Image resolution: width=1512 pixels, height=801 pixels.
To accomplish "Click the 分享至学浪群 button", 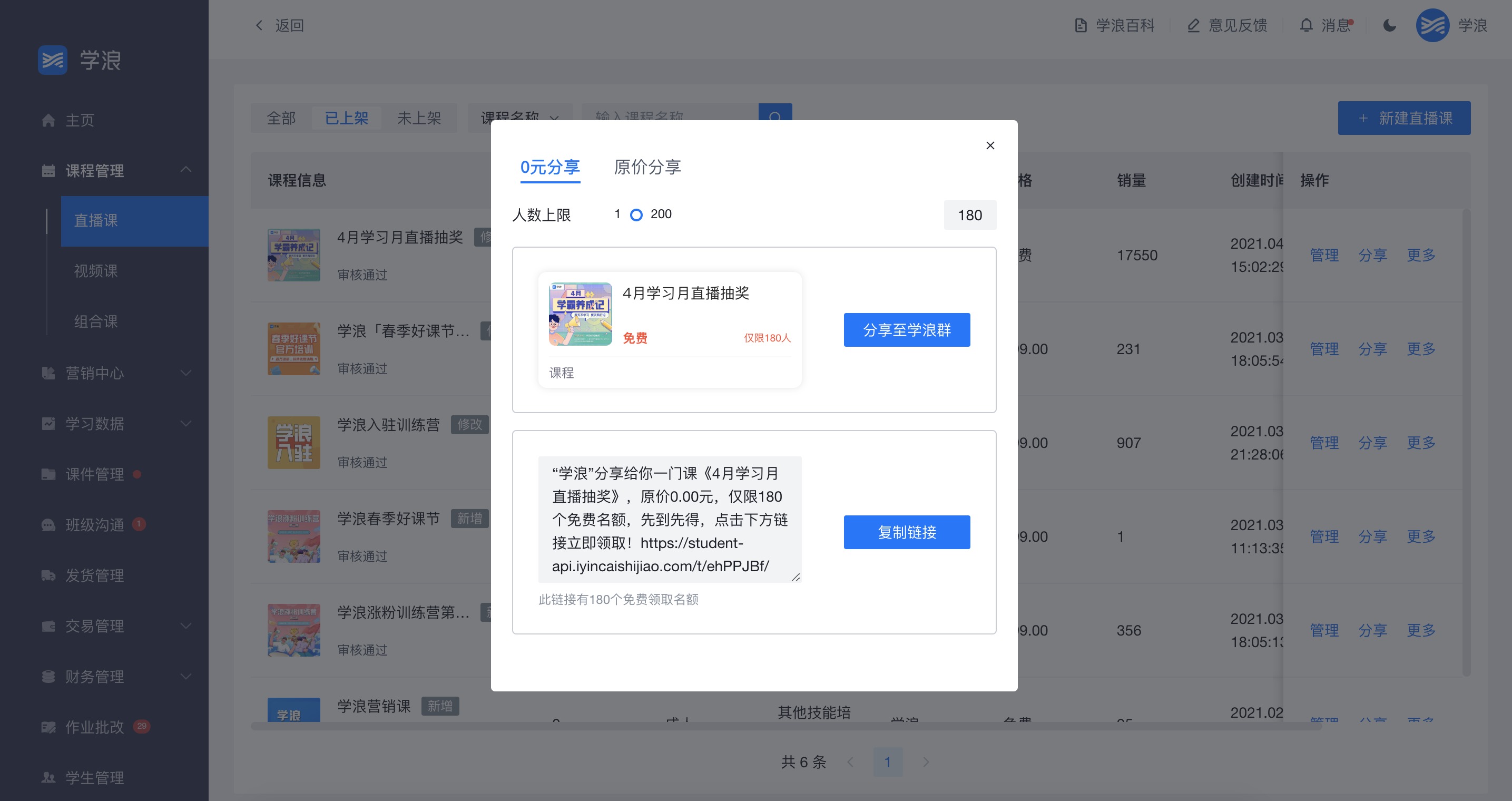I will pyautogui.click(x=907, y=330).
